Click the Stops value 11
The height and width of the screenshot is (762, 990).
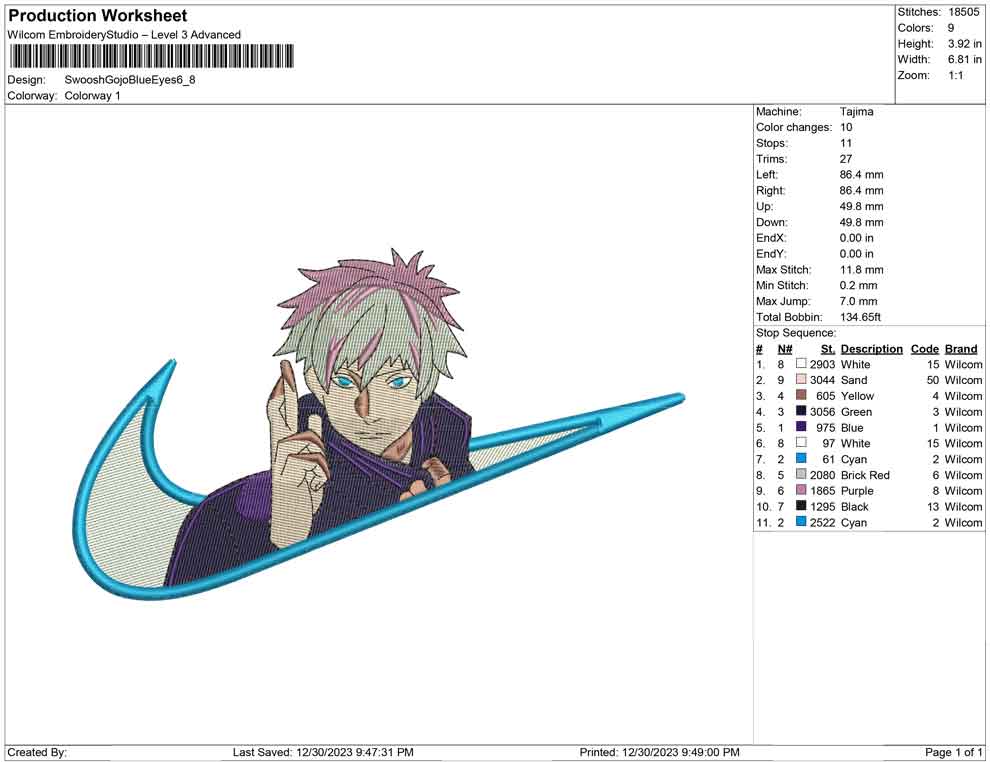tap(846, 143)
